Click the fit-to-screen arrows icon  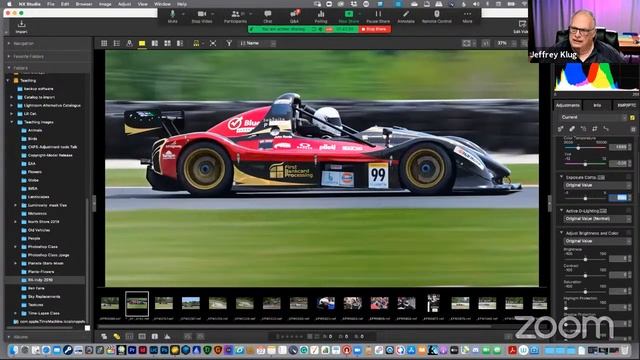(213, 43)
